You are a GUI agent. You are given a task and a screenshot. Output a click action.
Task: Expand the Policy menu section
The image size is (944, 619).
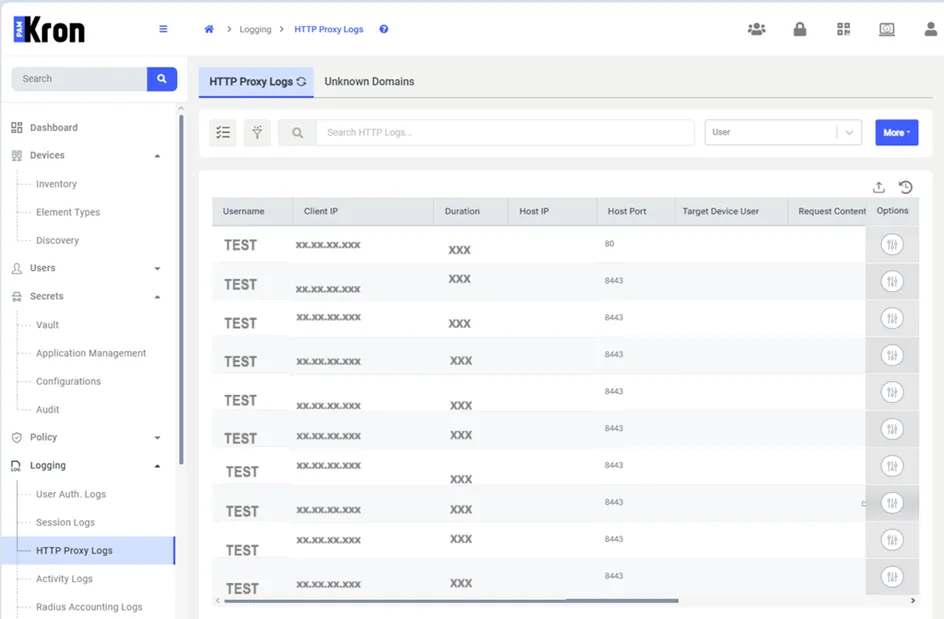(157, 438)
